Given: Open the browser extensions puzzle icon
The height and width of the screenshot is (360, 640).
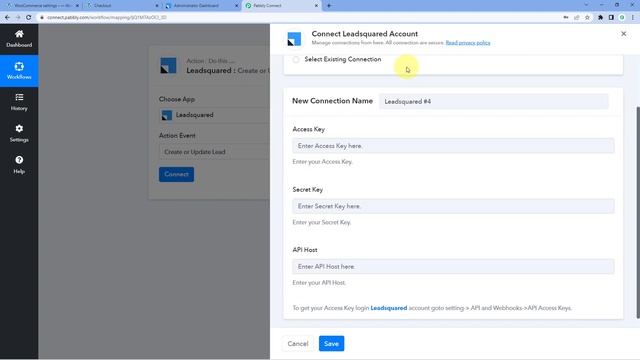Looking at the screenshot, I should pyautogui.click(x=600, y=18).
